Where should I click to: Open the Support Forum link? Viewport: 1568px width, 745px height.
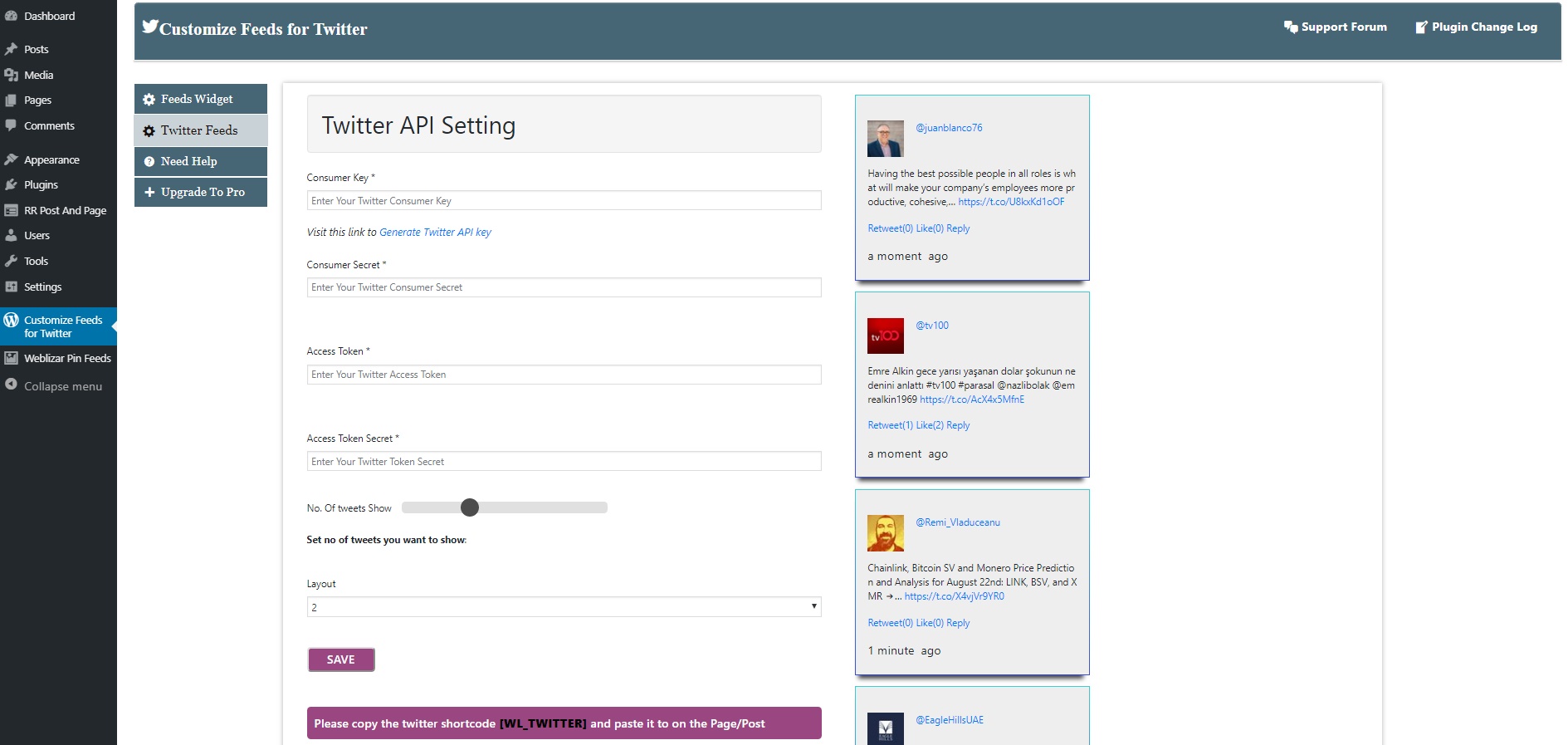point(1335,27)
